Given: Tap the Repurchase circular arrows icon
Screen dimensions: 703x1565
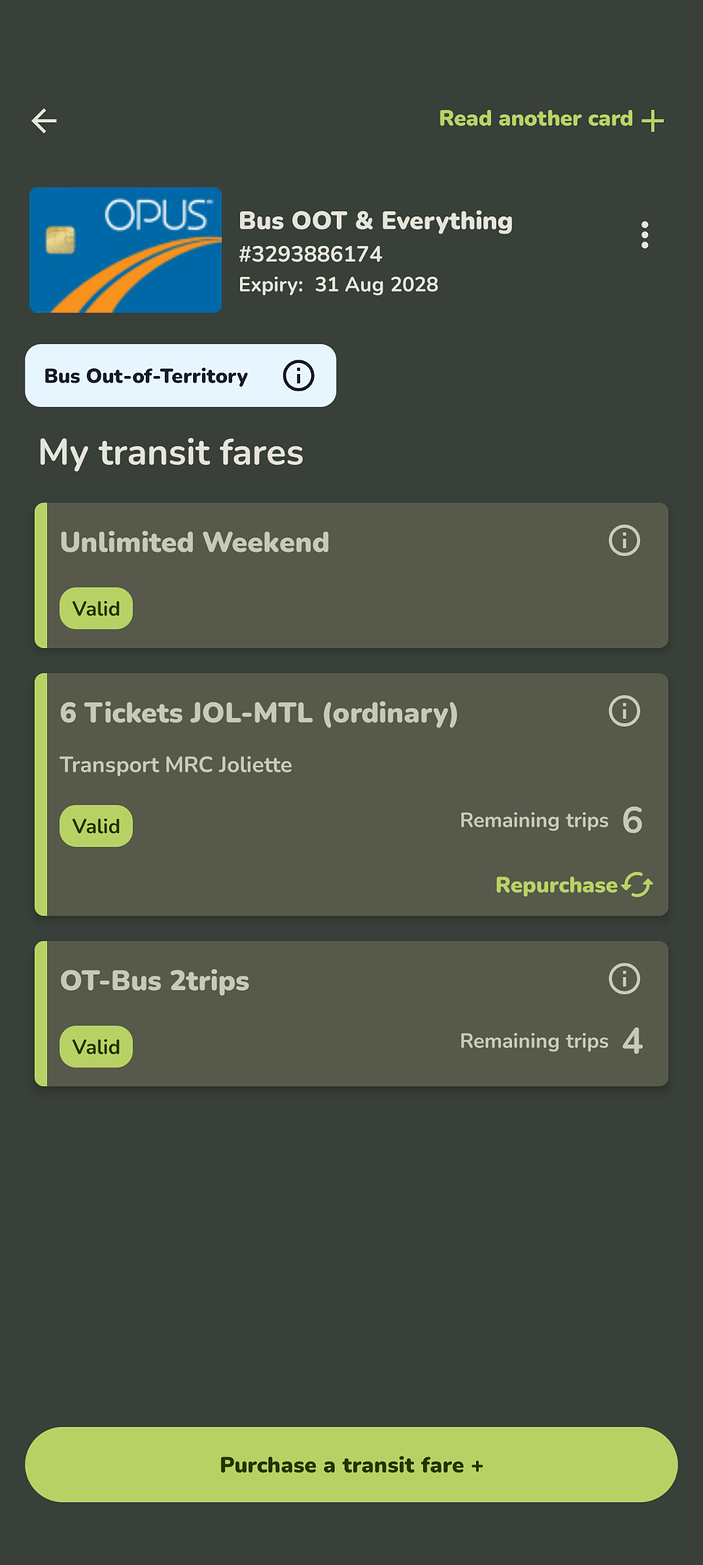Looking at the screenshot, I should (x=637, y=885).
